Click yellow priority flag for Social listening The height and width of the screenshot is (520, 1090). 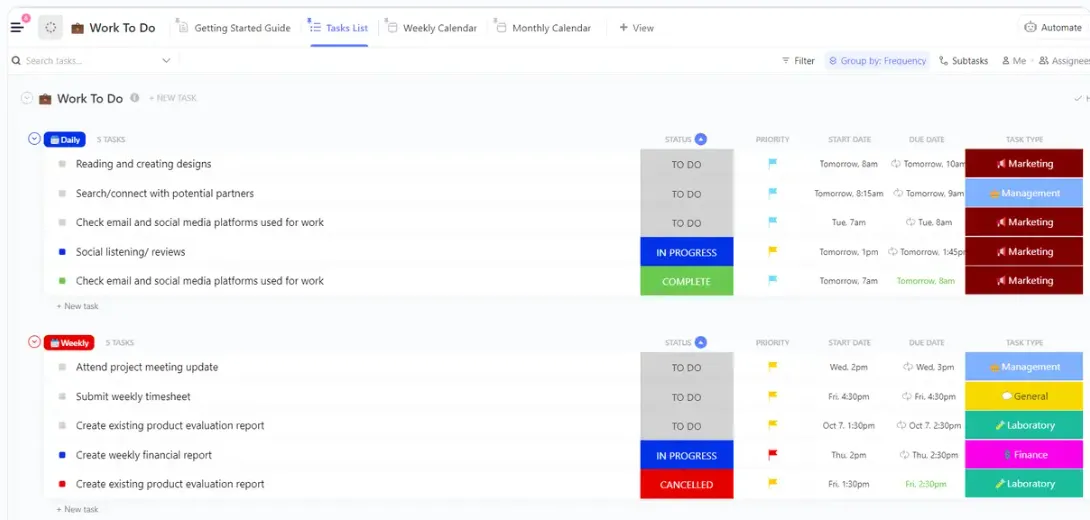(x=772, y=252)
